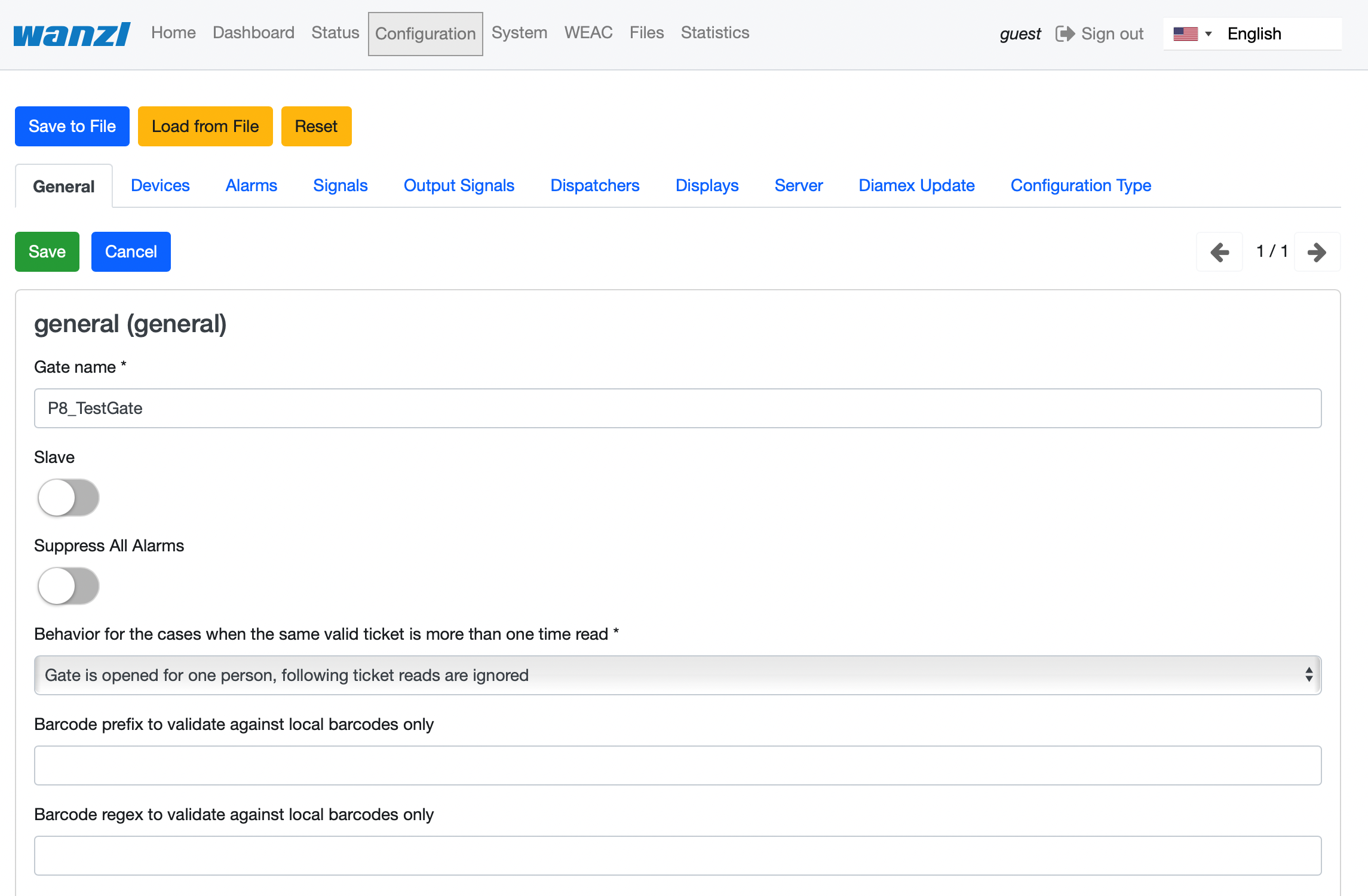Open Dashboard in the navigation bar
The width and height of the screenshot is (1368, 896).
pyautogui.click(x=253, y=33)
